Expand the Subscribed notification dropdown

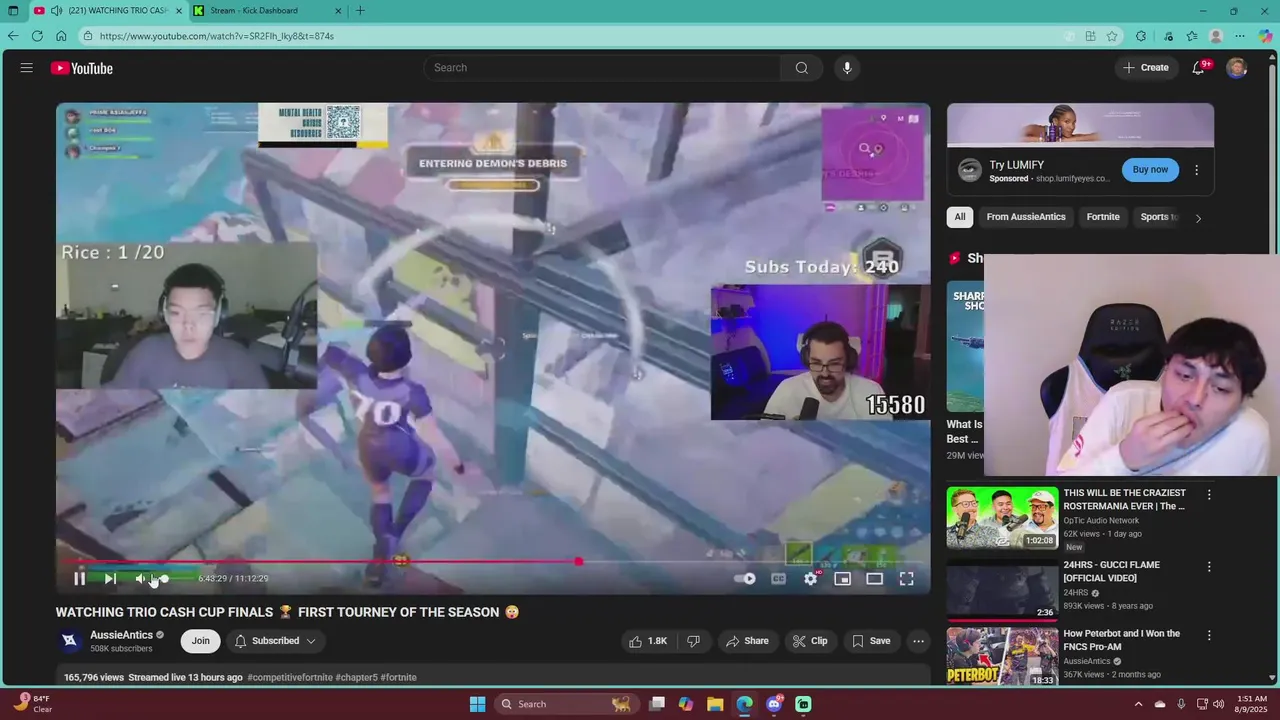(x=275, y=641)
